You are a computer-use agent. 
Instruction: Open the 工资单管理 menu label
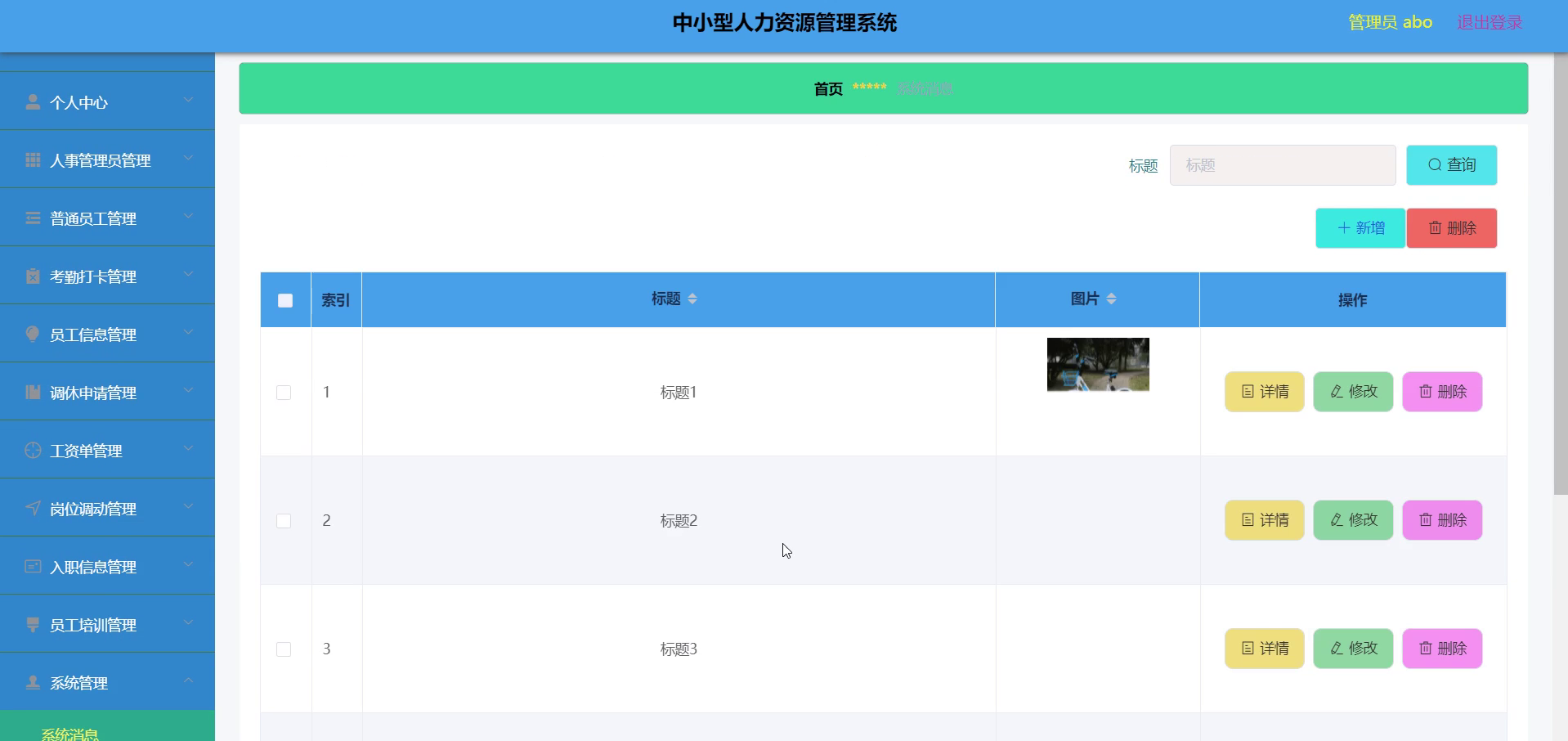click(x=86, y=451)
